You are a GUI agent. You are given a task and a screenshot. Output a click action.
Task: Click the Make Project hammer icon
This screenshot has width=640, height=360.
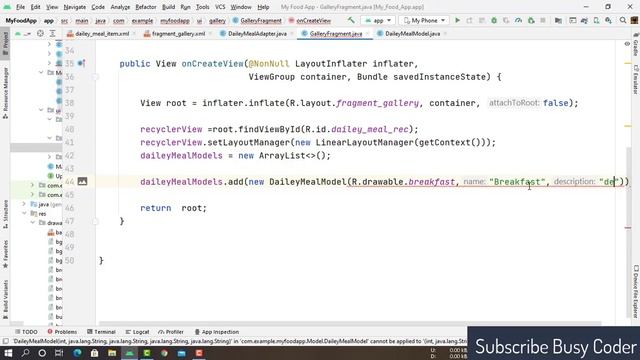pyautogui.click(x=351, y=20)
